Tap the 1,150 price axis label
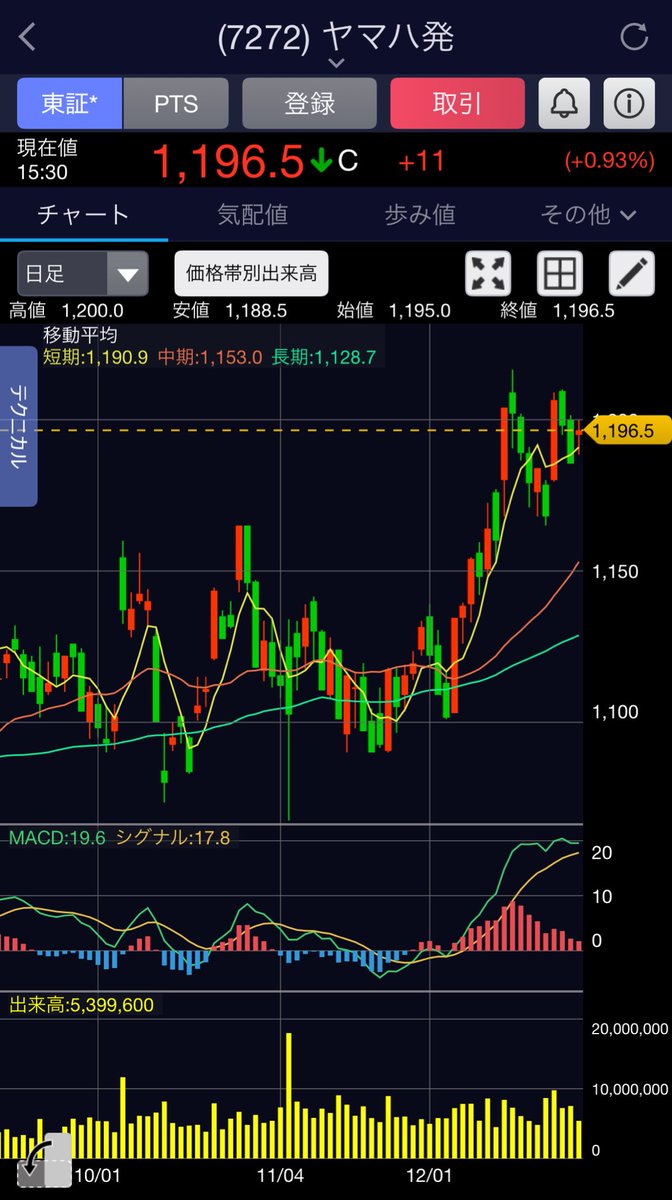Viewport: 672px width, 1200px height. (x=615, y=573)
